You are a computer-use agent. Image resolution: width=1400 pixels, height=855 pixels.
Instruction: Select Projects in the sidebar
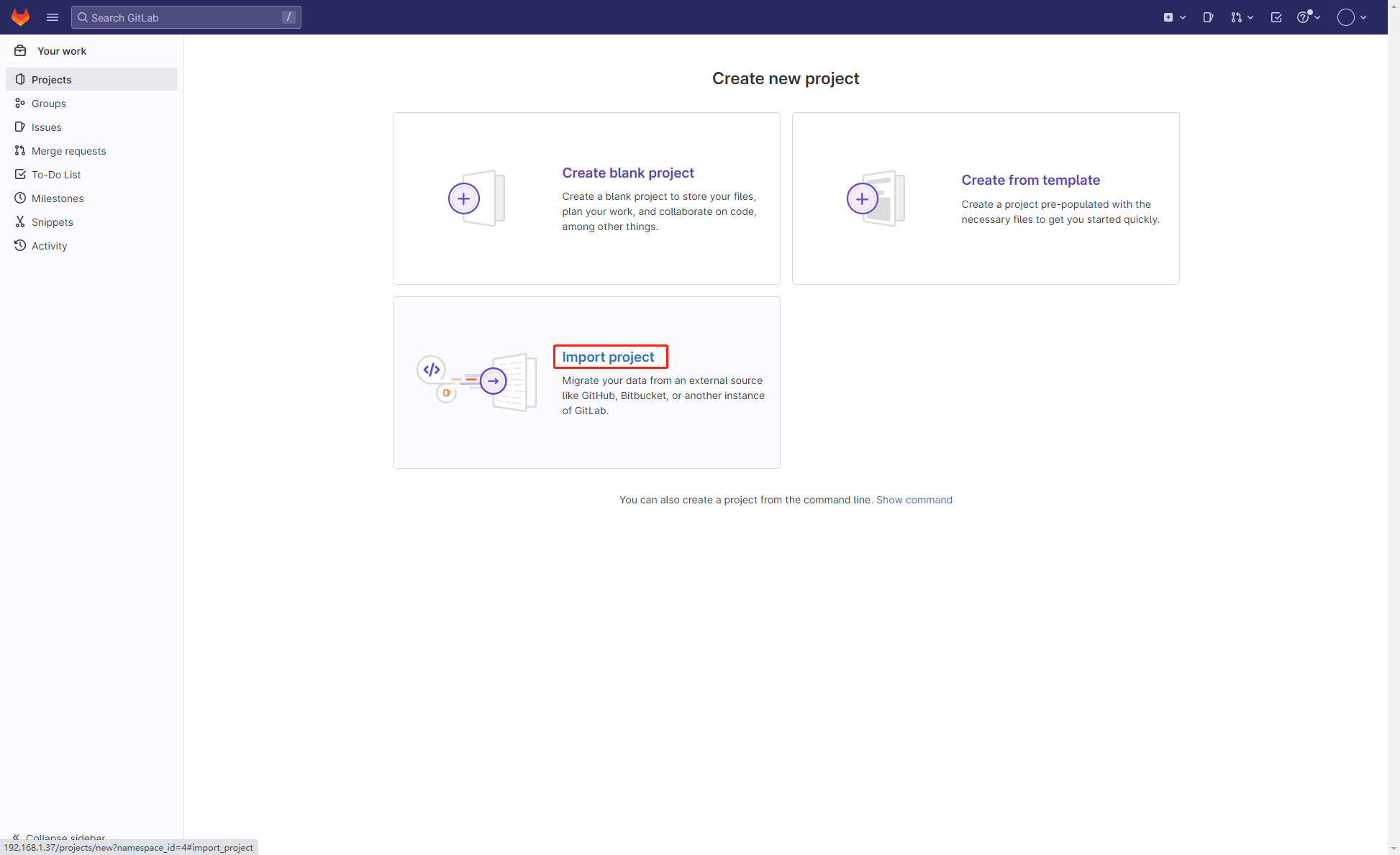tap(91, 79)
